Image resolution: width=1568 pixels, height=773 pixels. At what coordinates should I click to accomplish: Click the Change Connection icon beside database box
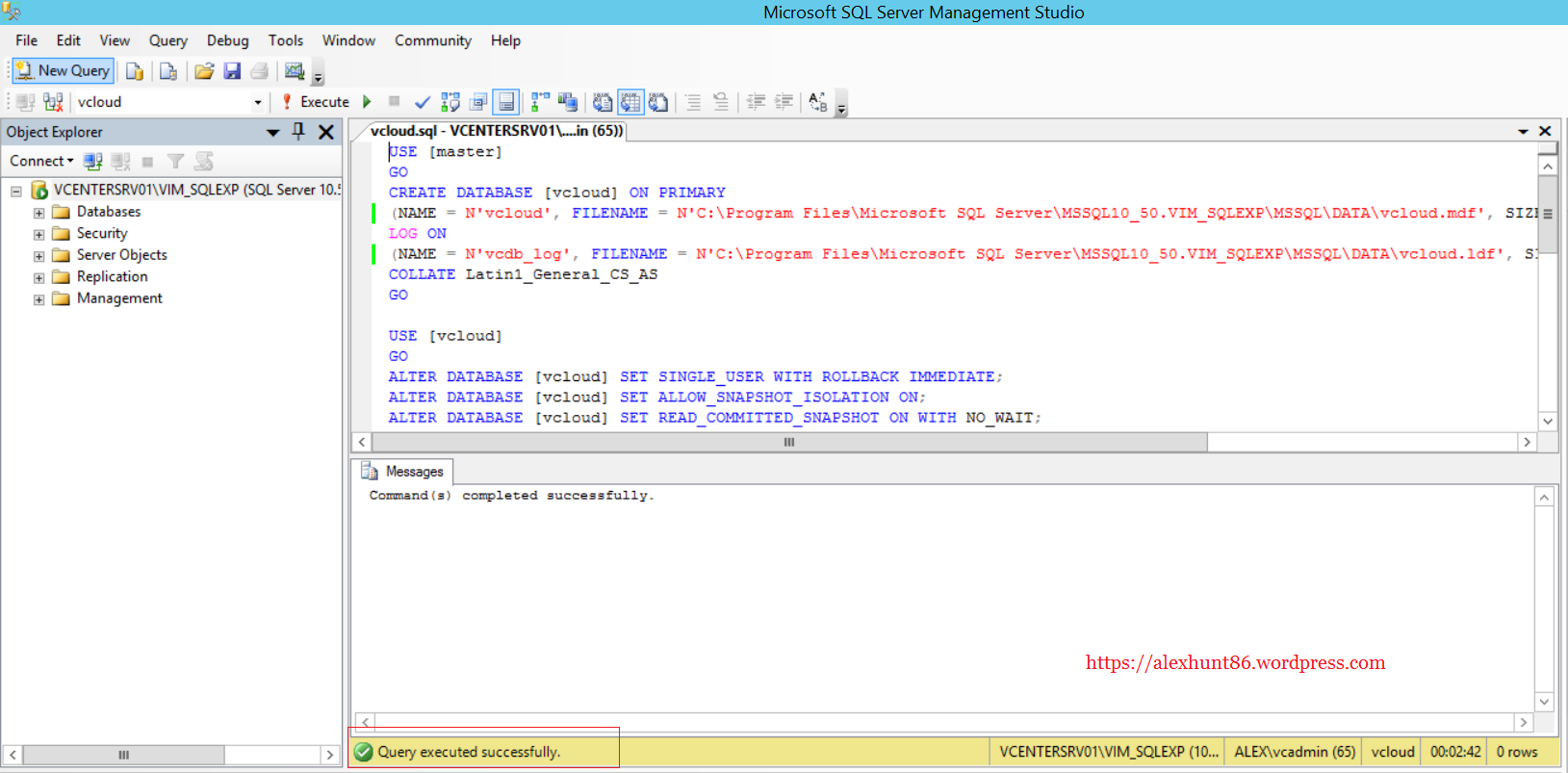pyautogui.click(x=53, y=102)
